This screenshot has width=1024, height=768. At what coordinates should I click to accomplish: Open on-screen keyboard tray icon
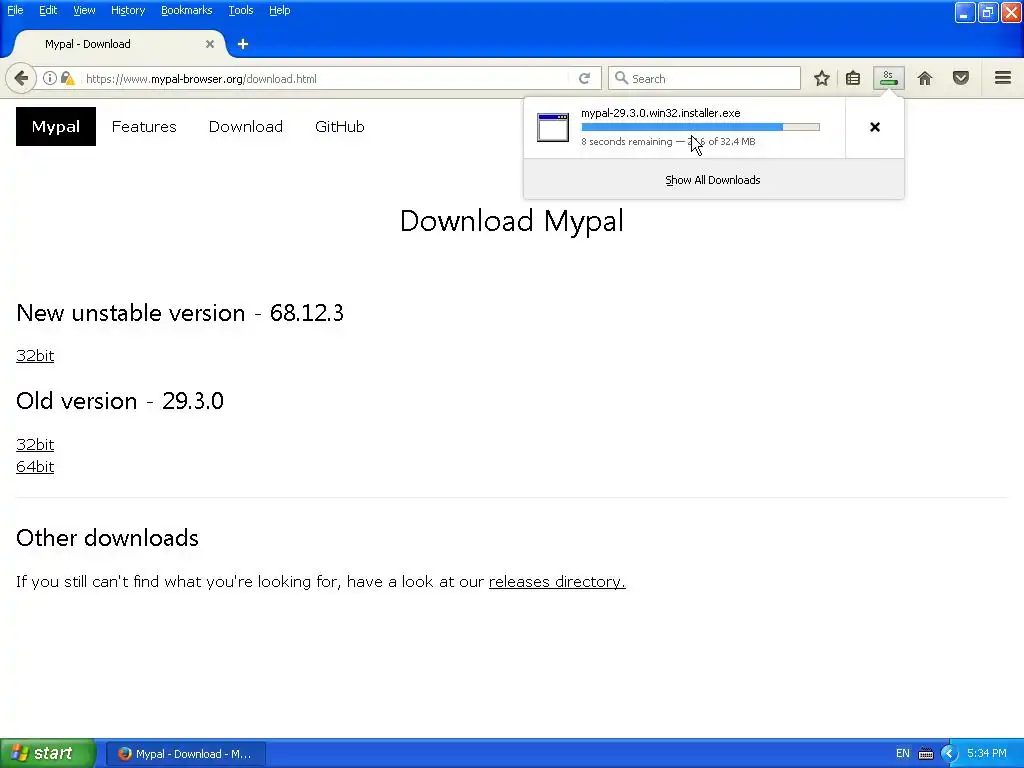coord(926,754)
